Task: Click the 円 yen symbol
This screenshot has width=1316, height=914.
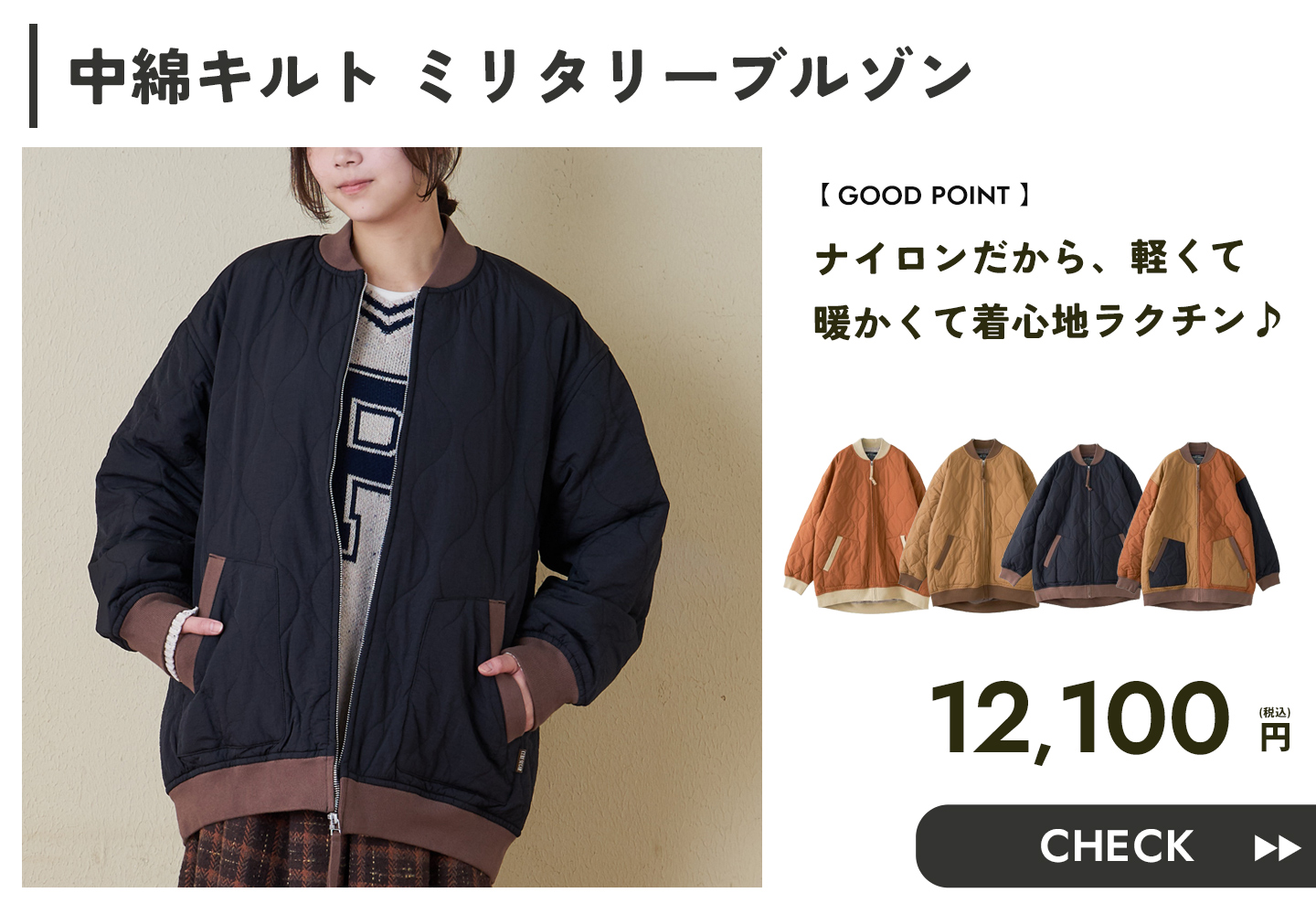Action: 1275,736
